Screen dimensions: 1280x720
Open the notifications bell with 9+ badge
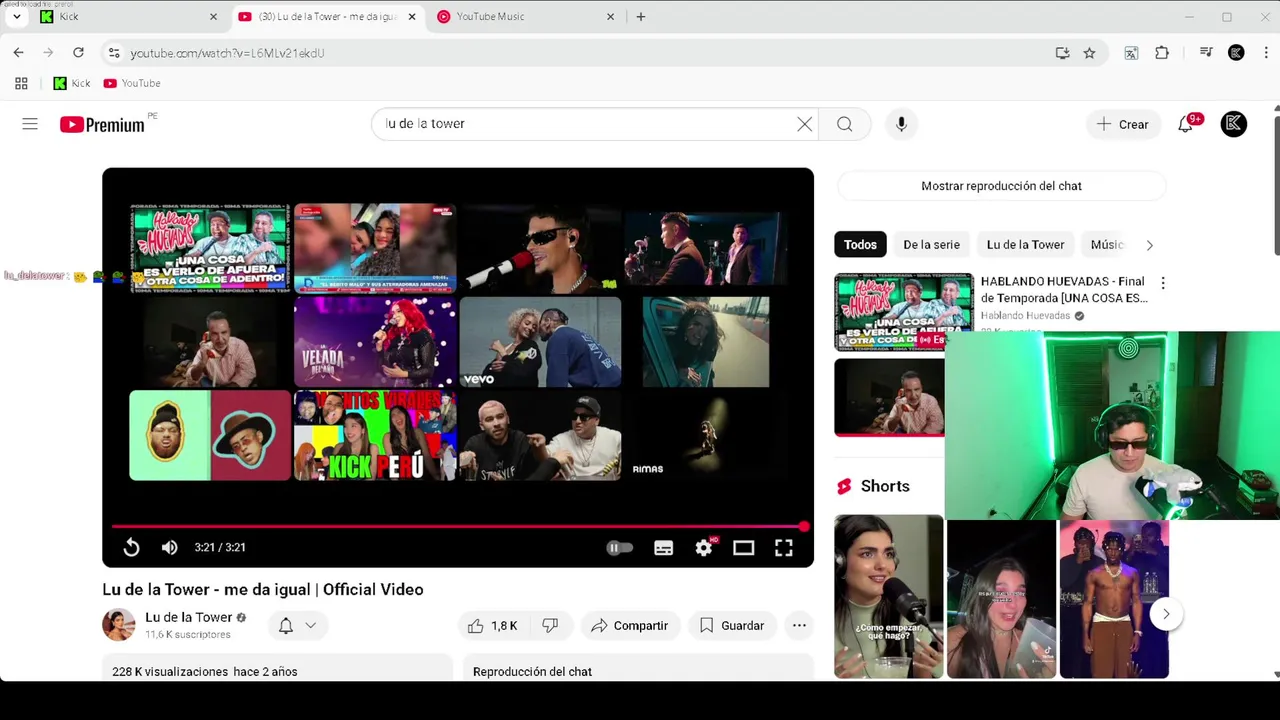pos(1186,124)
